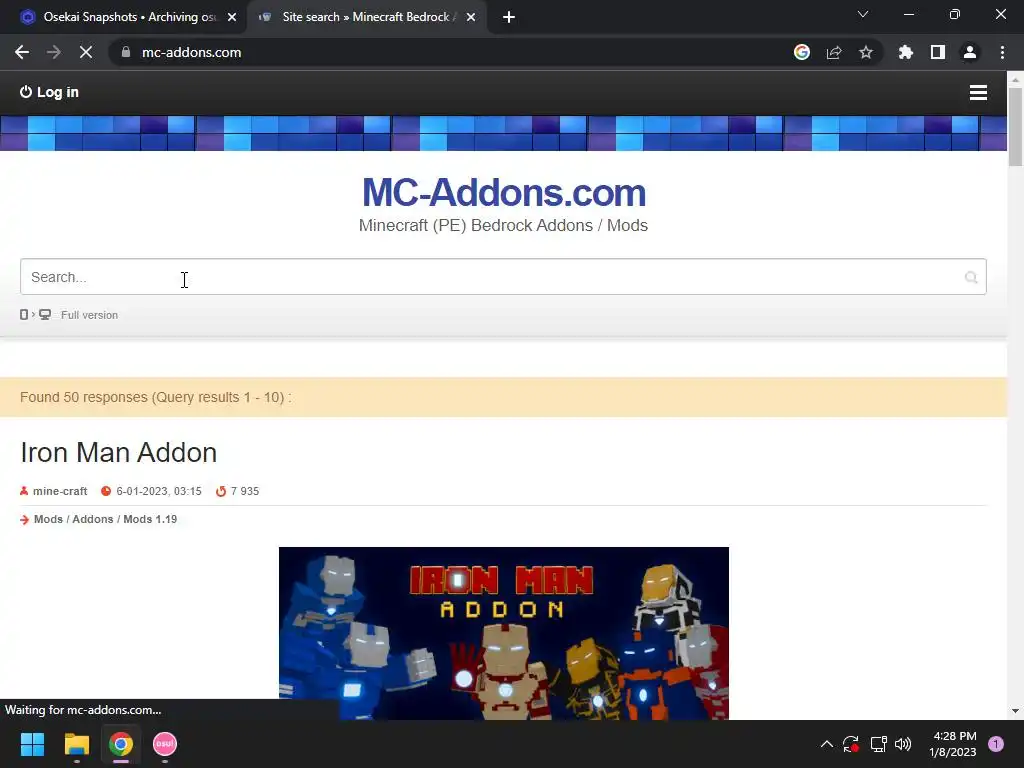
Task: Click the date text 6-01-2023, 03:15
Action: click(x=159, y=491)
